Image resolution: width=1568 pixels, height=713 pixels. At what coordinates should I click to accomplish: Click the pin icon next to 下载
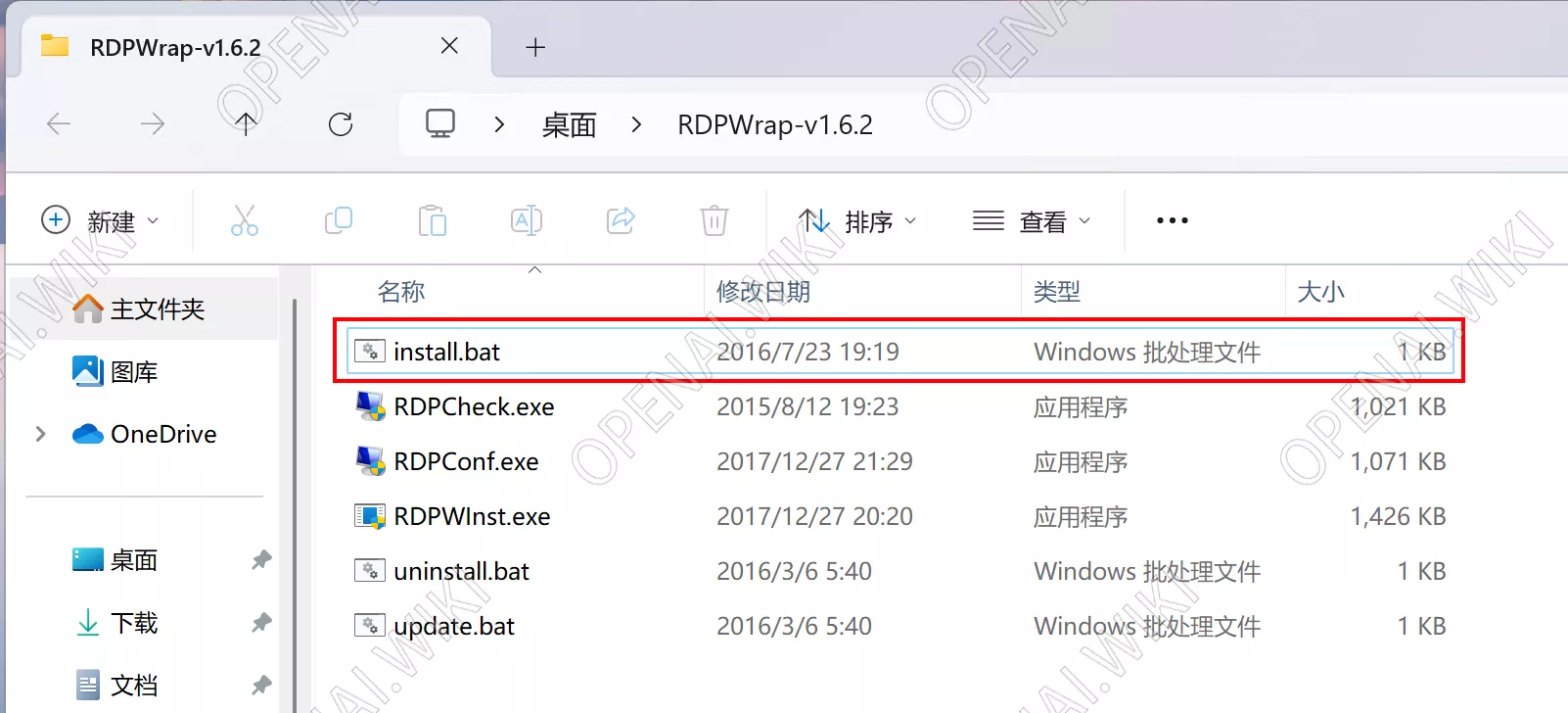point(261,623)
